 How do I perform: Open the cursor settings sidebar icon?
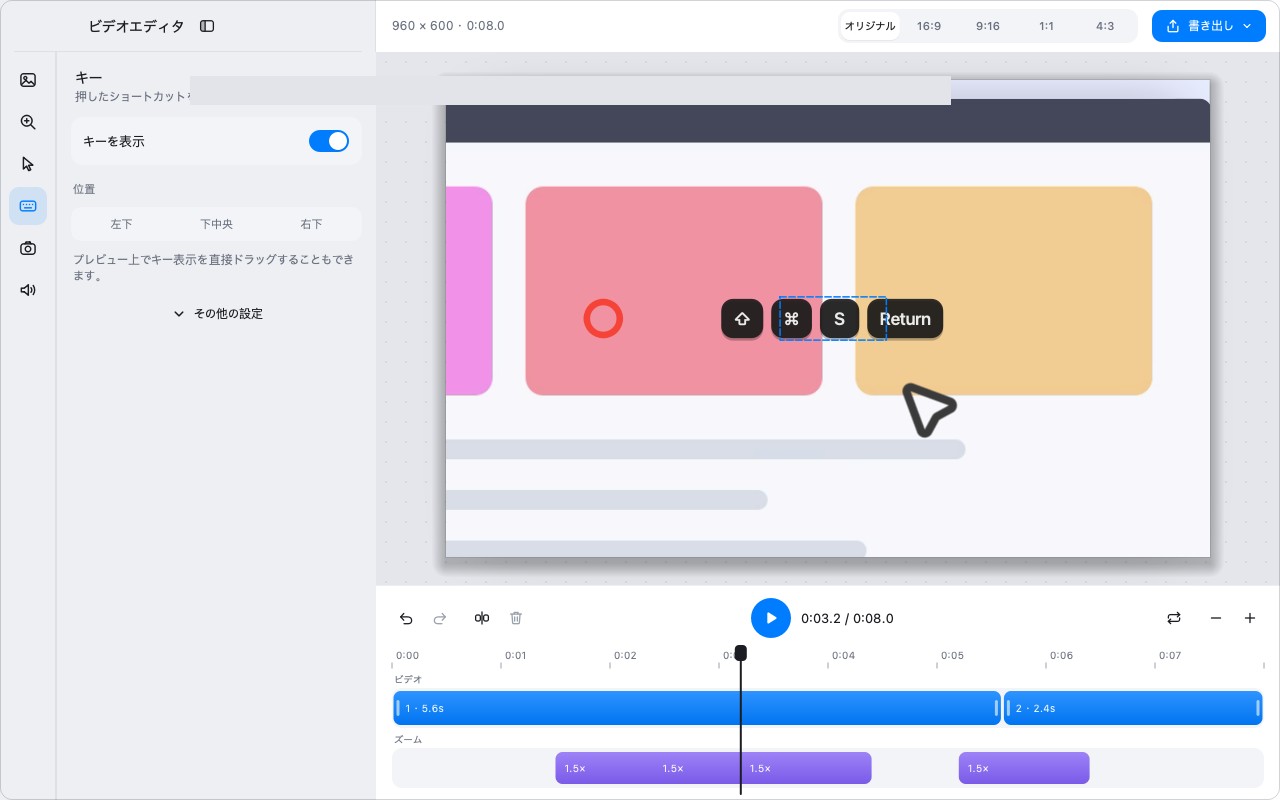28,164
